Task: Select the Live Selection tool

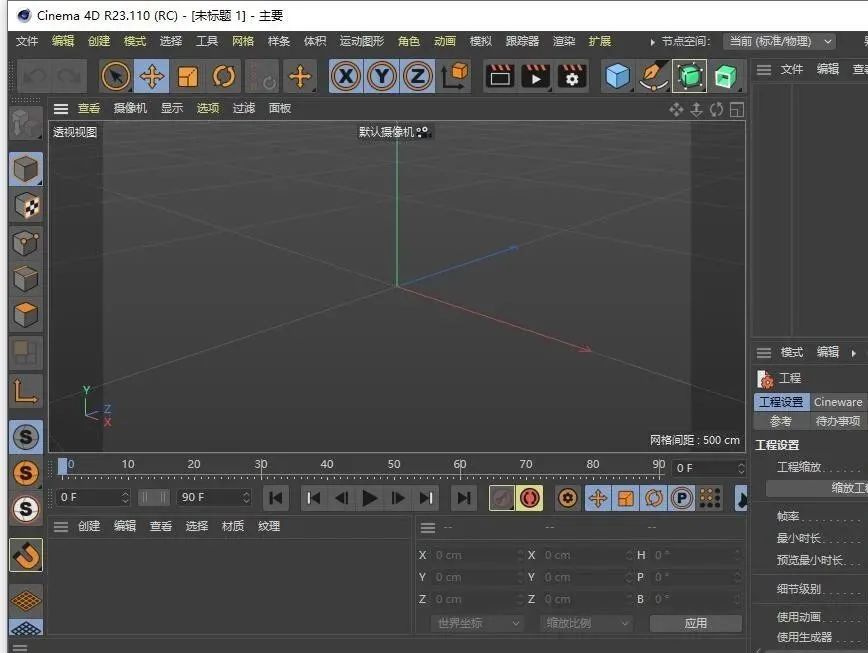Action: (x=114, y=76)
